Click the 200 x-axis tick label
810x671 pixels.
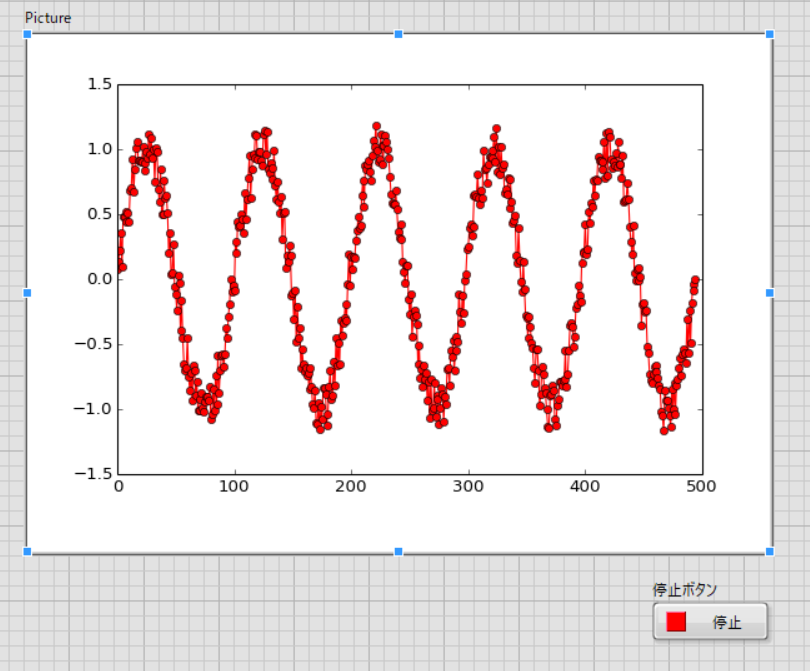pos(351,486)
